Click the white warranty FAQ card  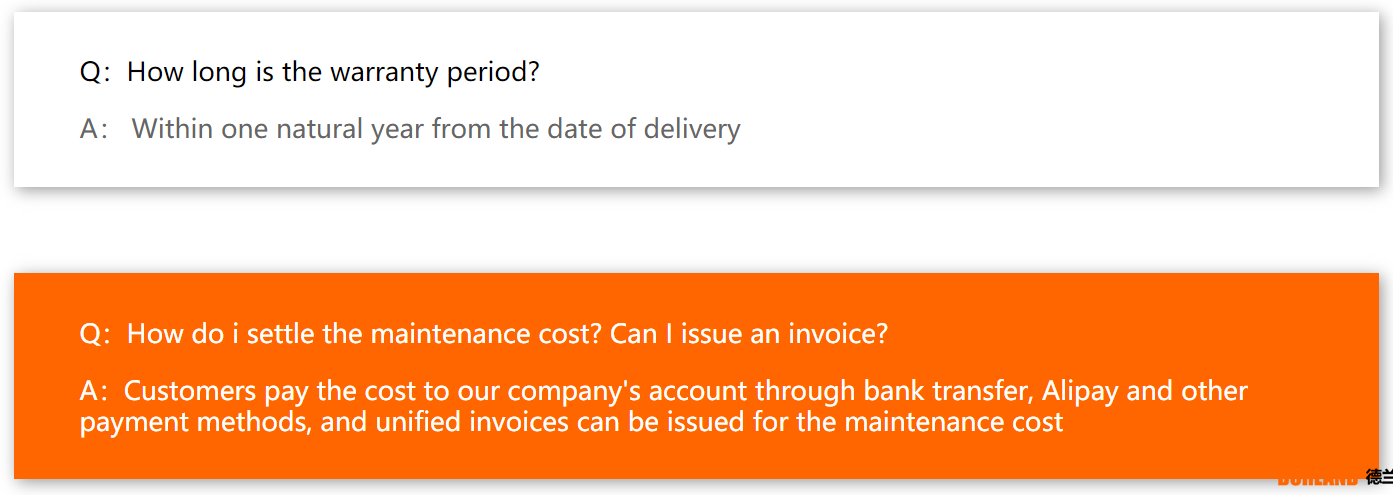(x=696, y=99)
